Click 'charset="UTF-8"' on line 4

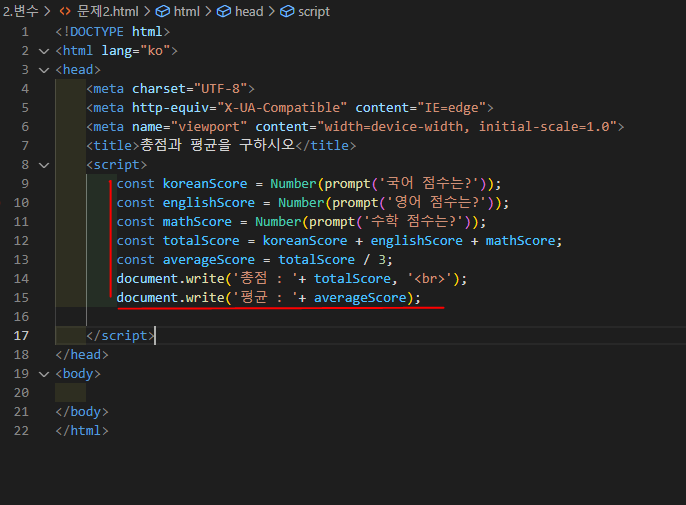pos(190,89)
